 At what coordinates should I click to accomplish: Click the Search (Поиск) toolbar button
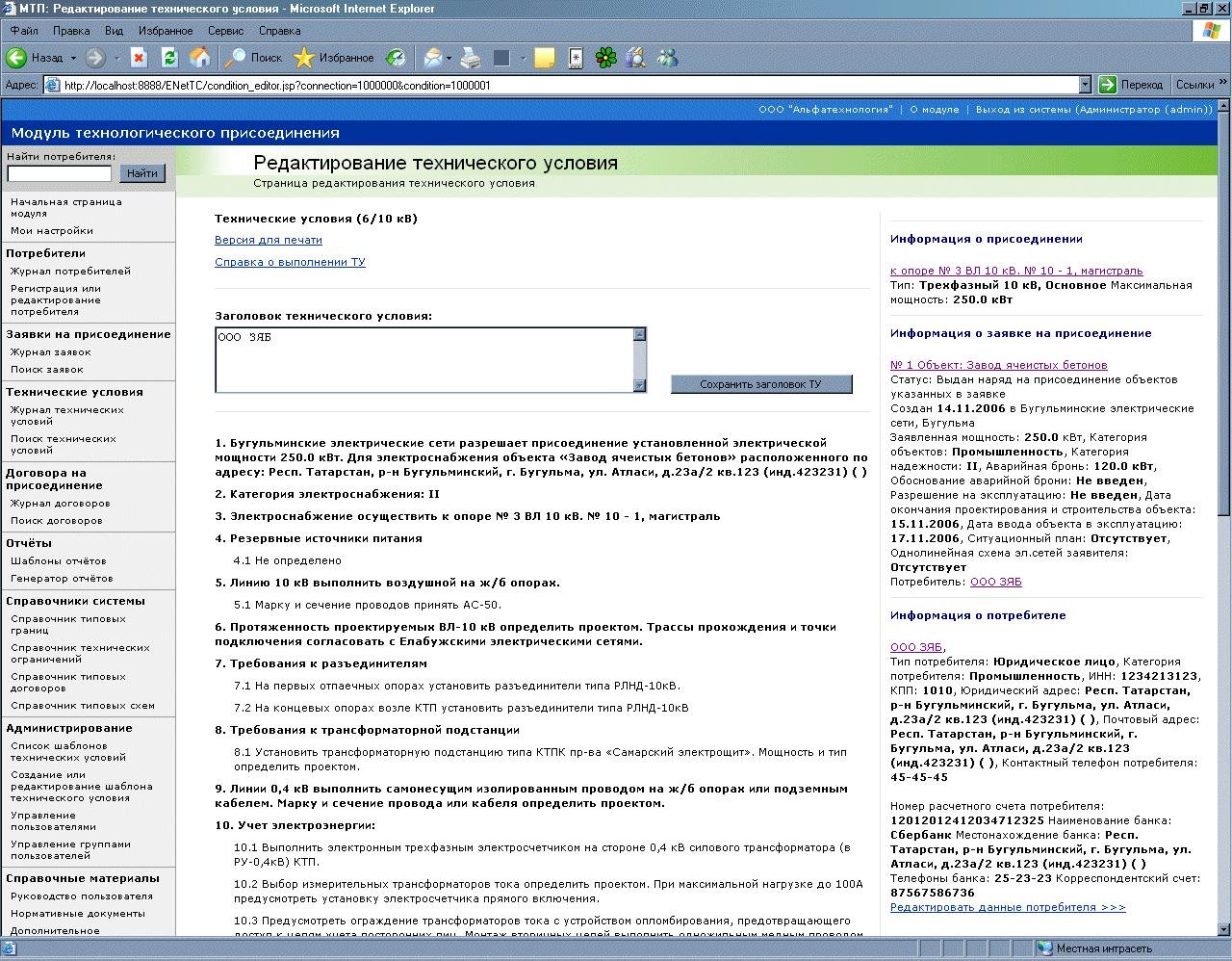point(253,58)
